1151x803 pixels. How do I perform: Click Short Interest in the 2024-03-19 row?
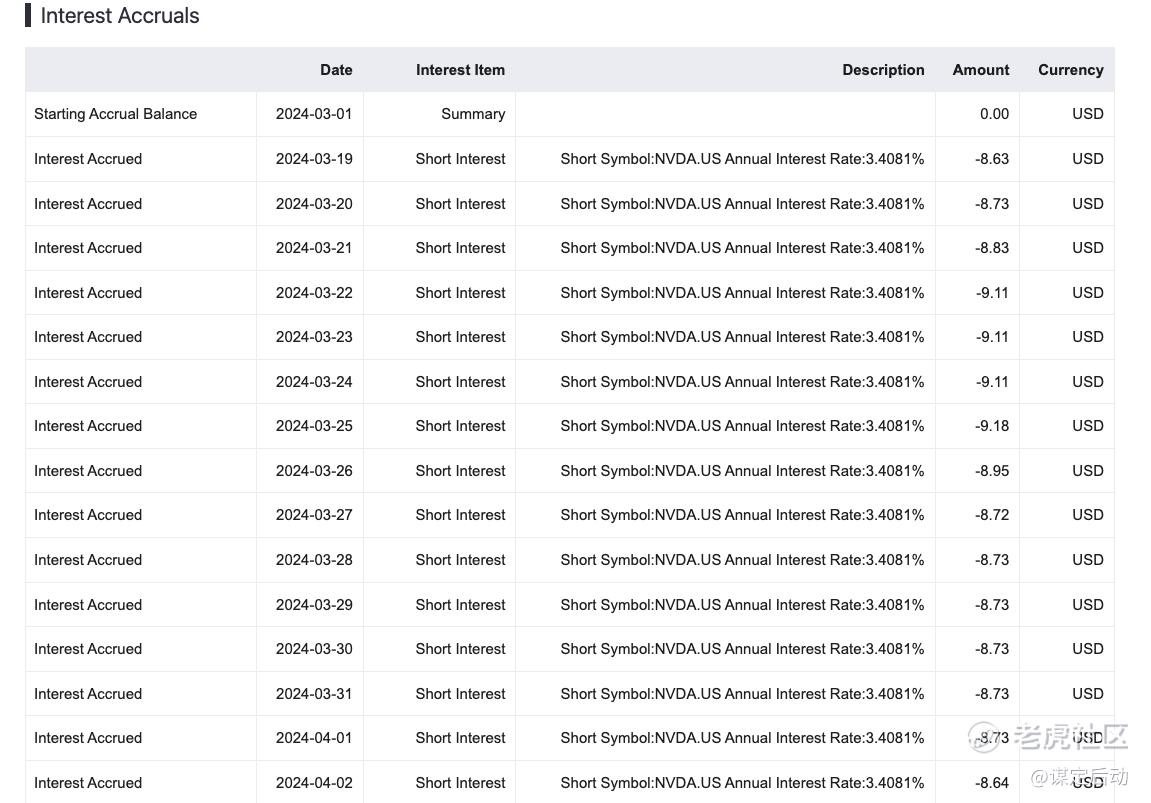[x=460, y=159]
